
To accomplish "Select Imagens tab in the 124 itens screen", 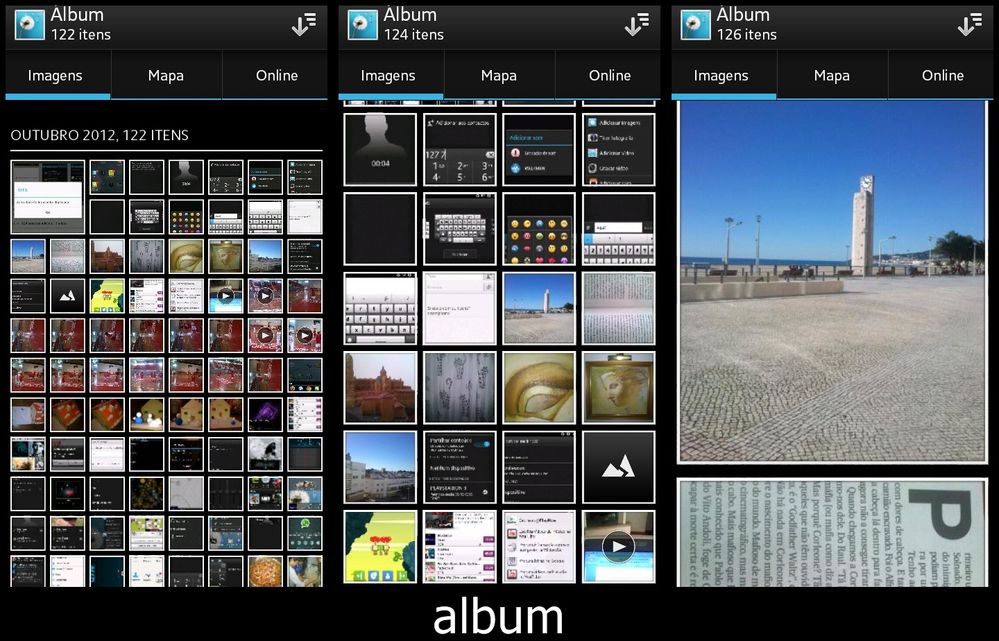I will [x=388, y=75].
